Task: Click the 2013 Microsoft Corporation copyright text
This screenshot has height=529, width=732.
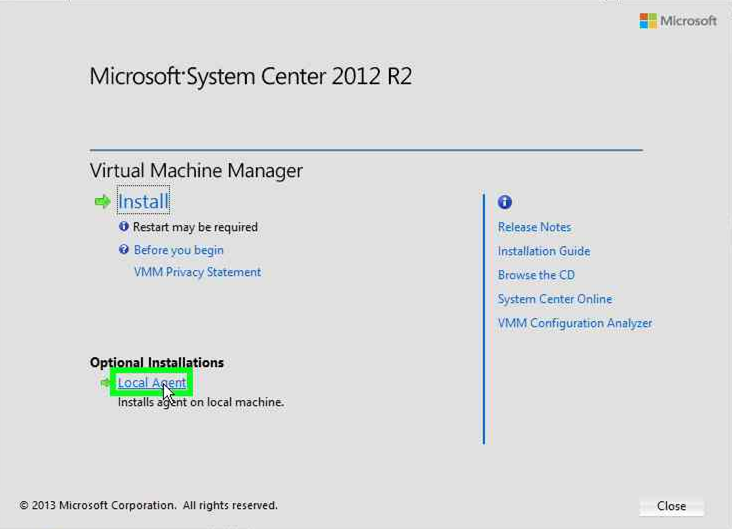Action: (148, 505)
